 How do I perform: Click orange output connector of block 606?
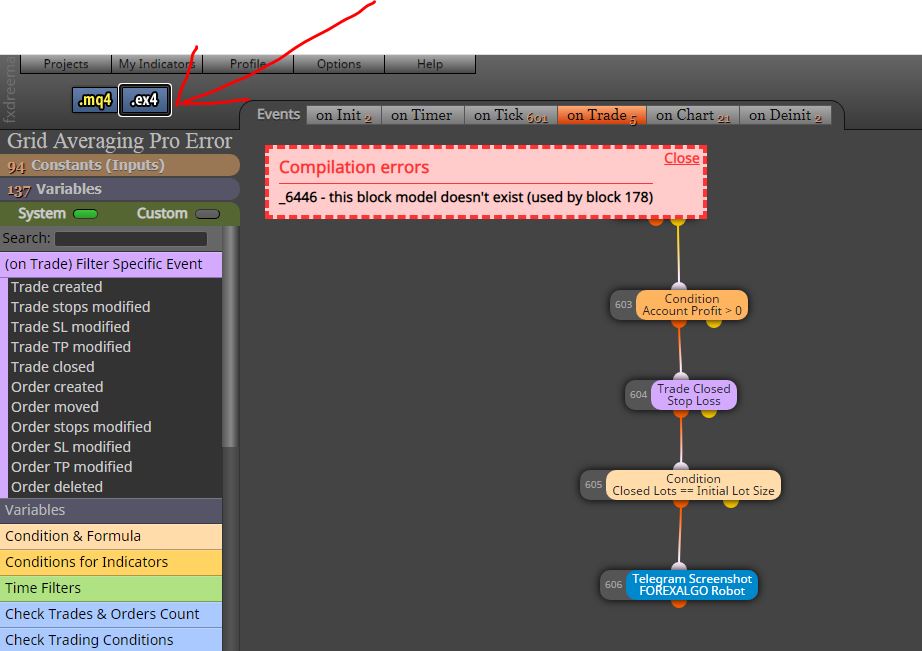click(x=679, y=603)
